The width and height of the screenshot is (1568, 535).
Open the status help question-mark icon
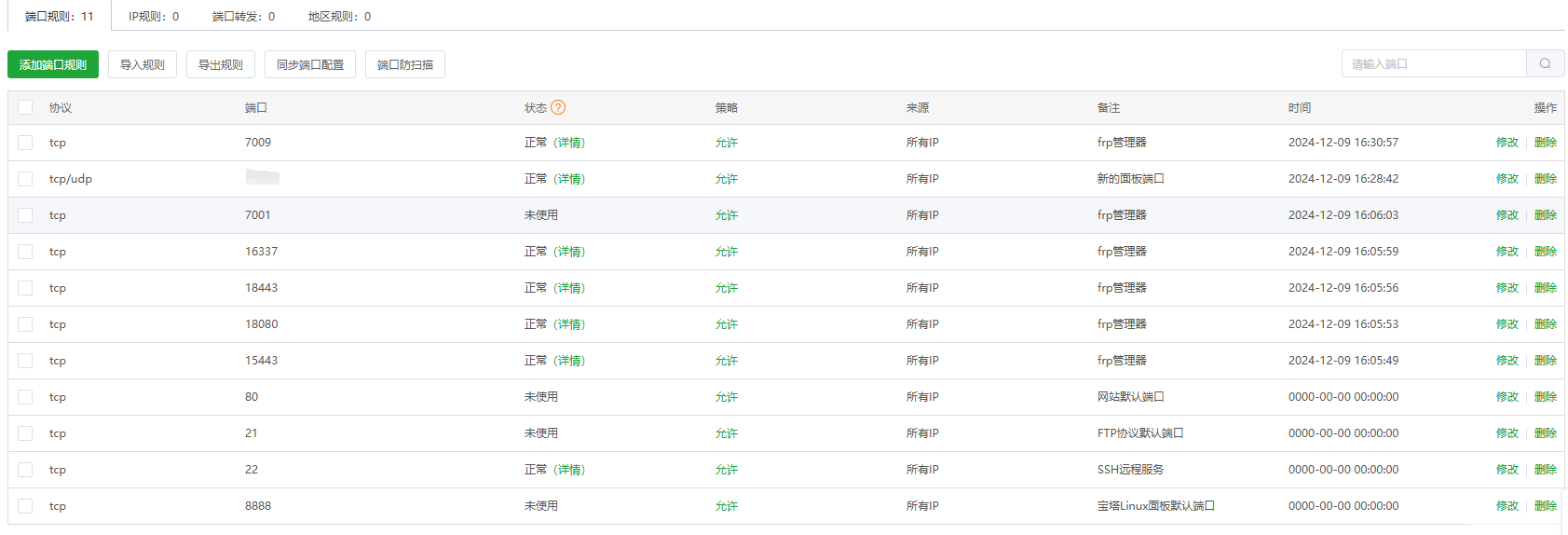(558, 107)
